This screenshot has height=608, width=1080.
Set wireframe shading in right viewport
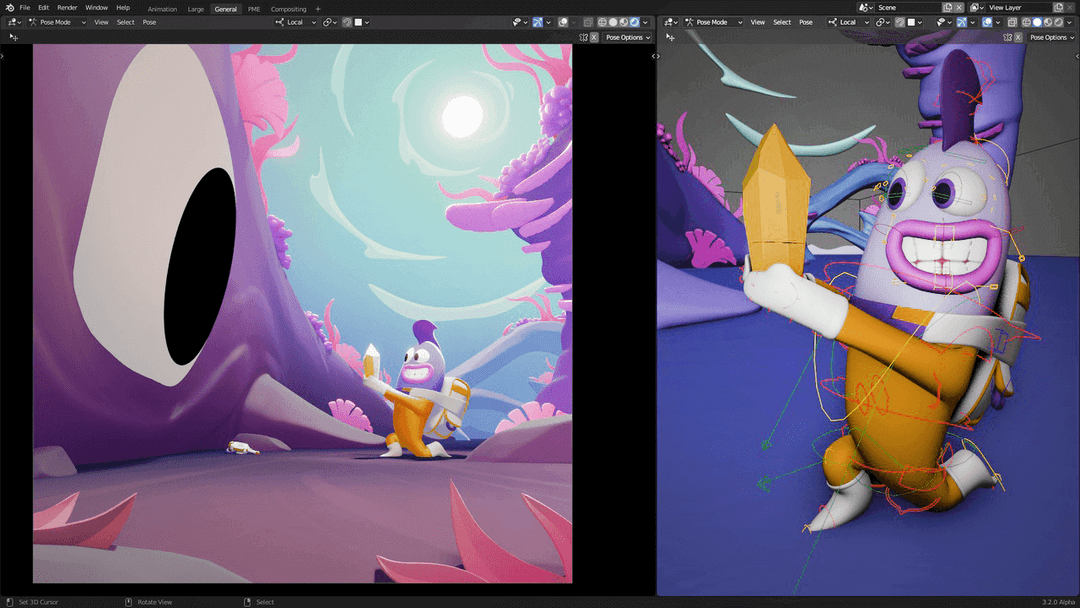coord(1026,22)
